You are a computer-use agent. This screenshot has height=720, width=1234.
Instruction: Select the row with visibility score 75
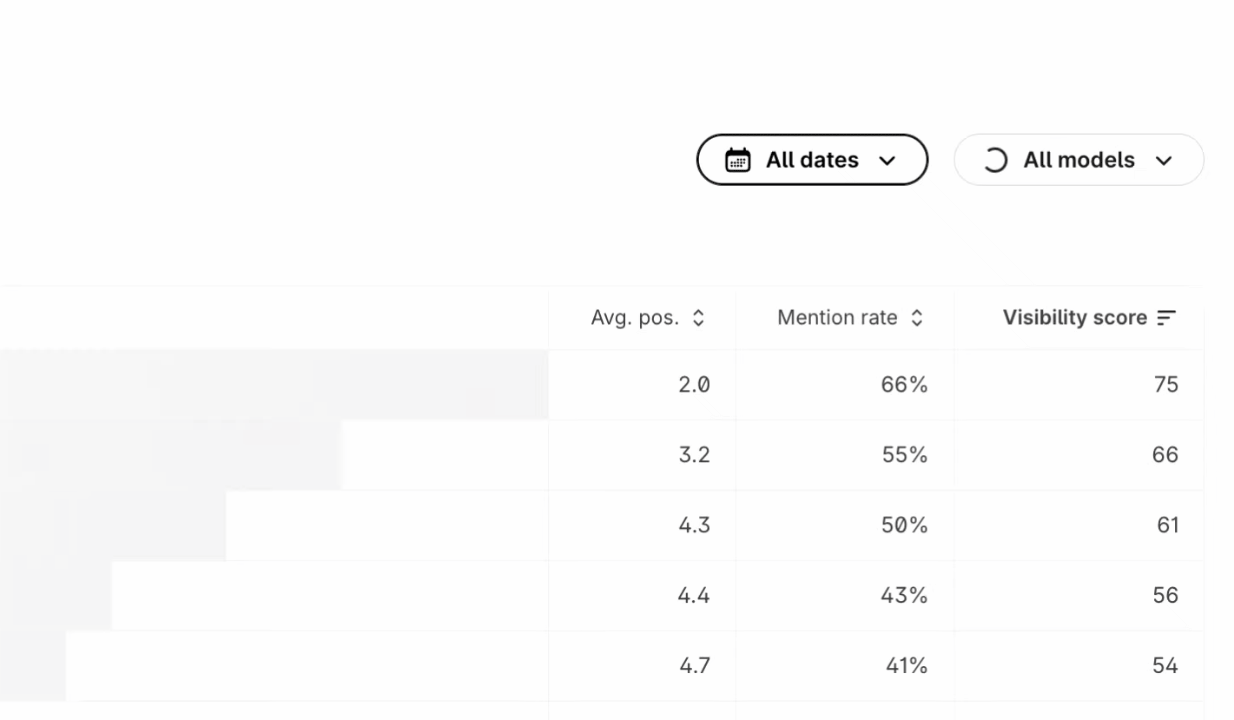point(1165,385)
